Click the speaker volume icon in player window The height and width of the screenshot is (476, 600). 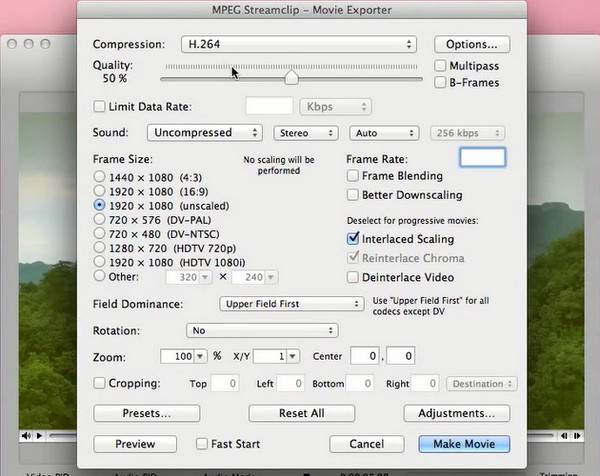[x=26, y=435]
